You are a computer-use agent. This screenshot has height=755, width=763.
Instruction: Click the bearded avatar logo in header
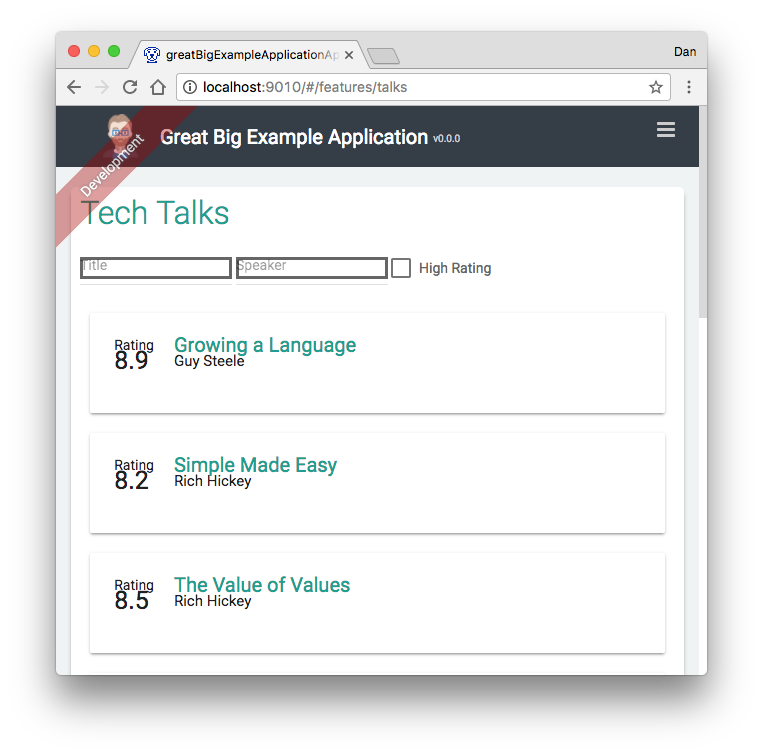click(x=120, y=136)
